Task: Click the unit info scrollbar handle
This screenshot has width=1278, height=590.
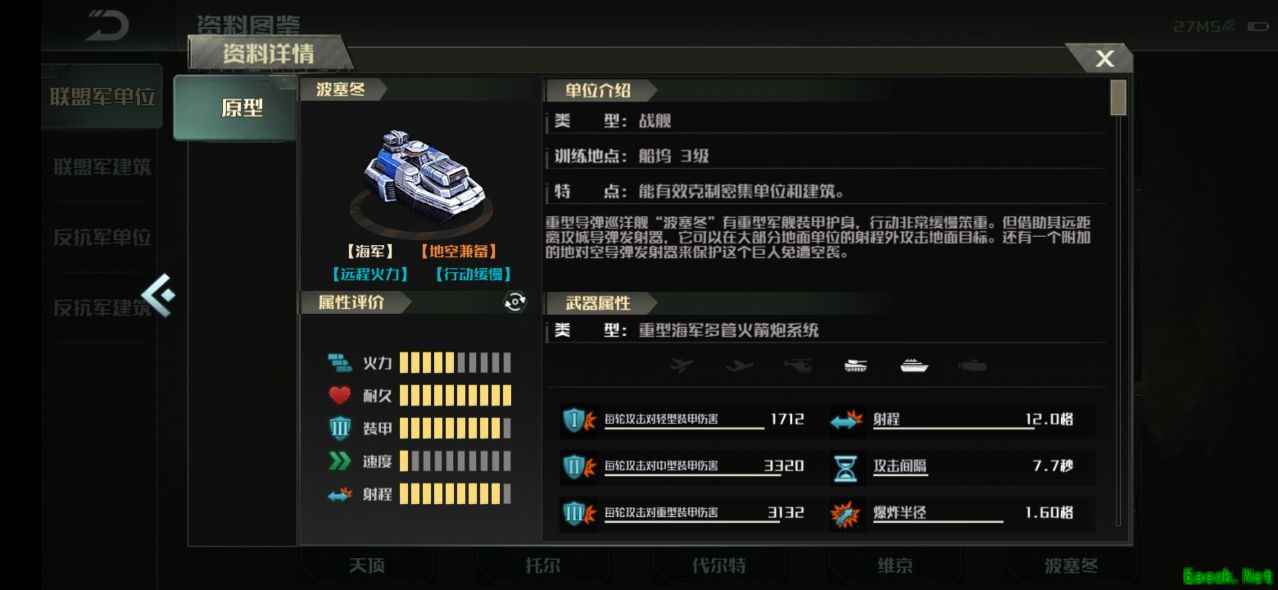Action: click(x=1118, y=98)
